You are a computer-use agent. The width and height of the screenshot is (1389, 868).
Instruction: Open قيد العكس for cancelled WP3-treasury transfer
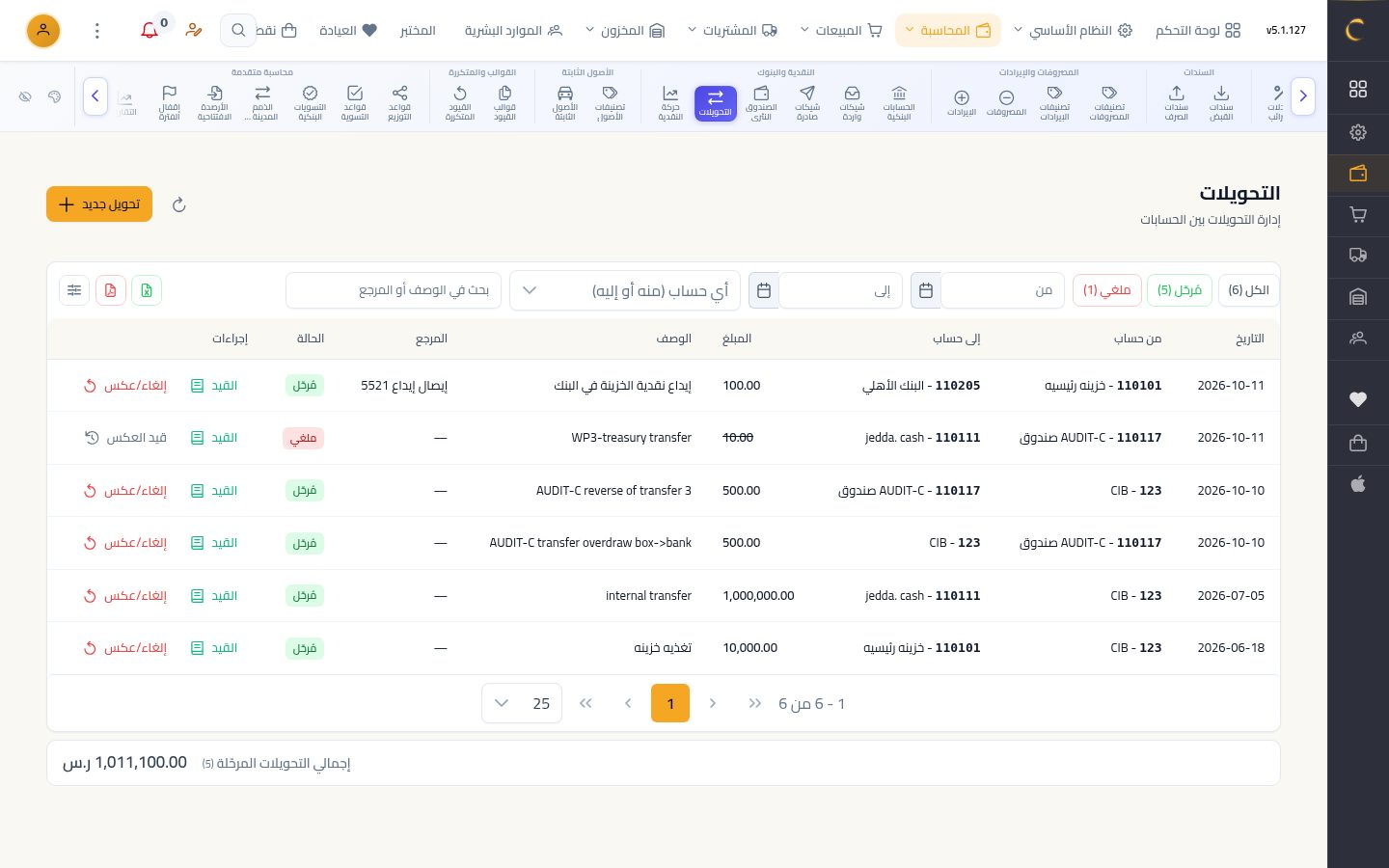[x=125, y=438]
